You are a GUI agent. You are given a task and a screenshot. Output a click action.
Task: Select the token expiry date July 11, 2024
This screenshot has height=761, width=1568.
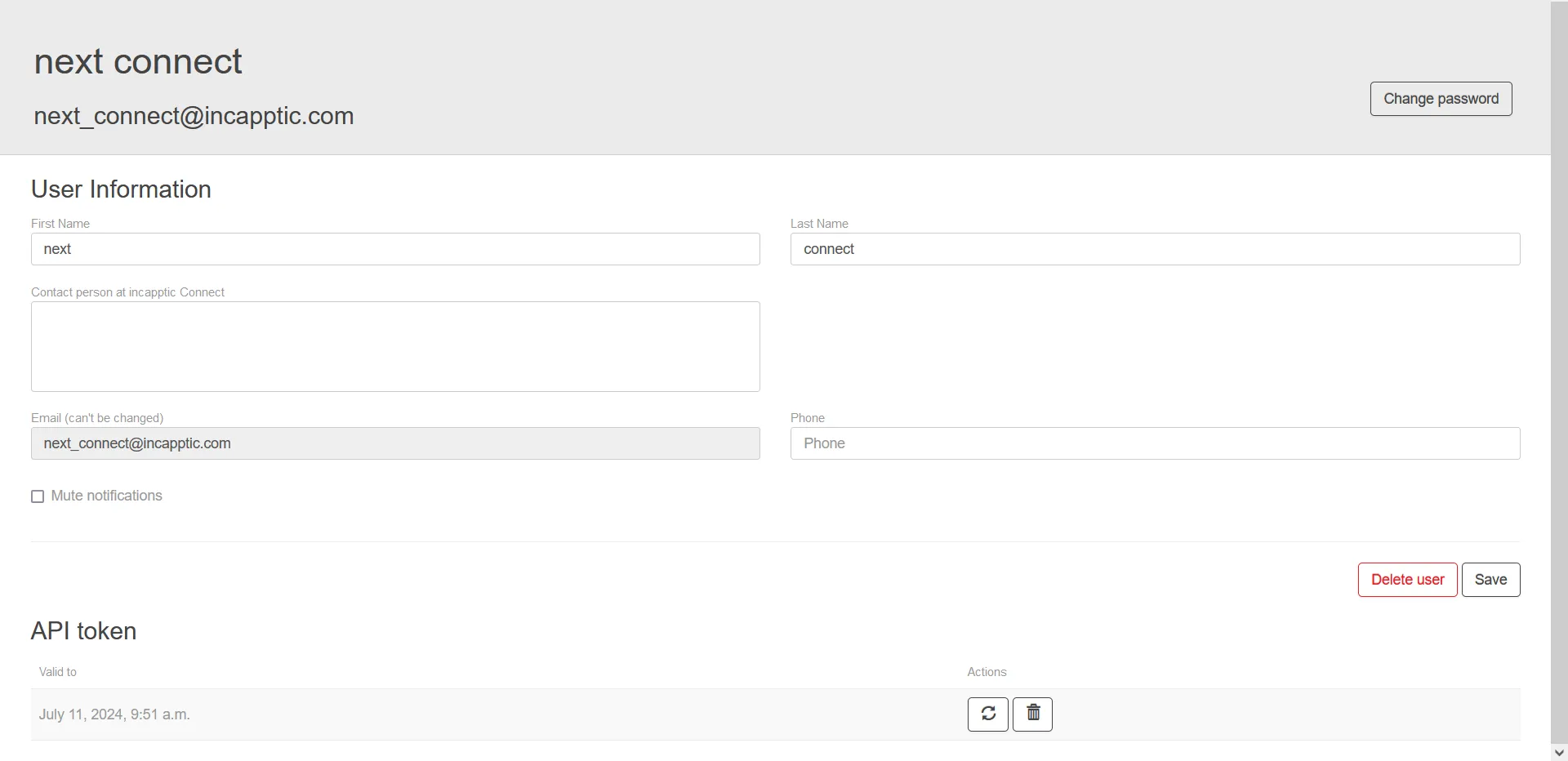point(114,714)
